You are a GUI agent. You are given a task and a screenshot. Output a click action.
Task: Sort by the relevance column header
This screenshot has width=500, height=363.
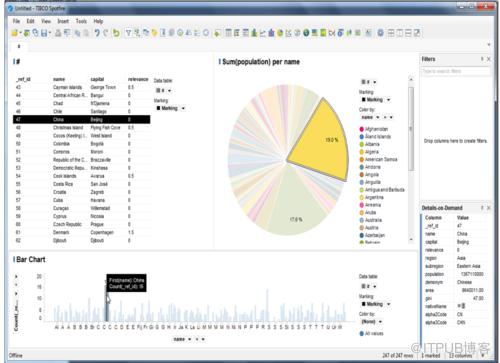(x=138, y=79)
